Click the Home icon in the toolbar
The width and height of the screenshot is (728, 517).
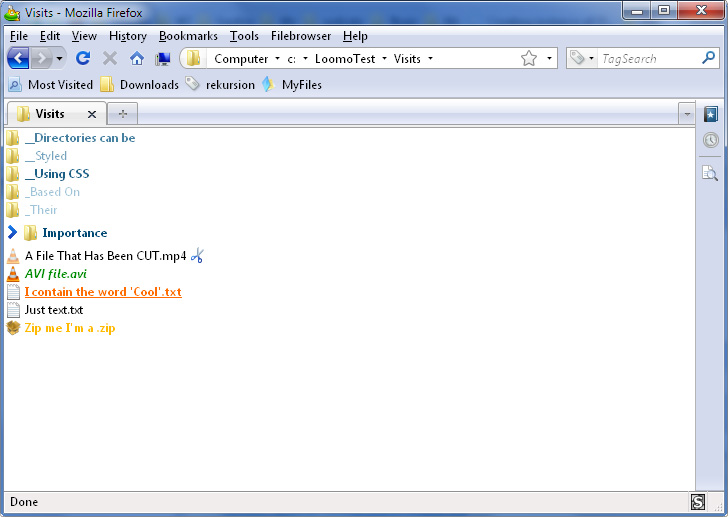point(136,58)
